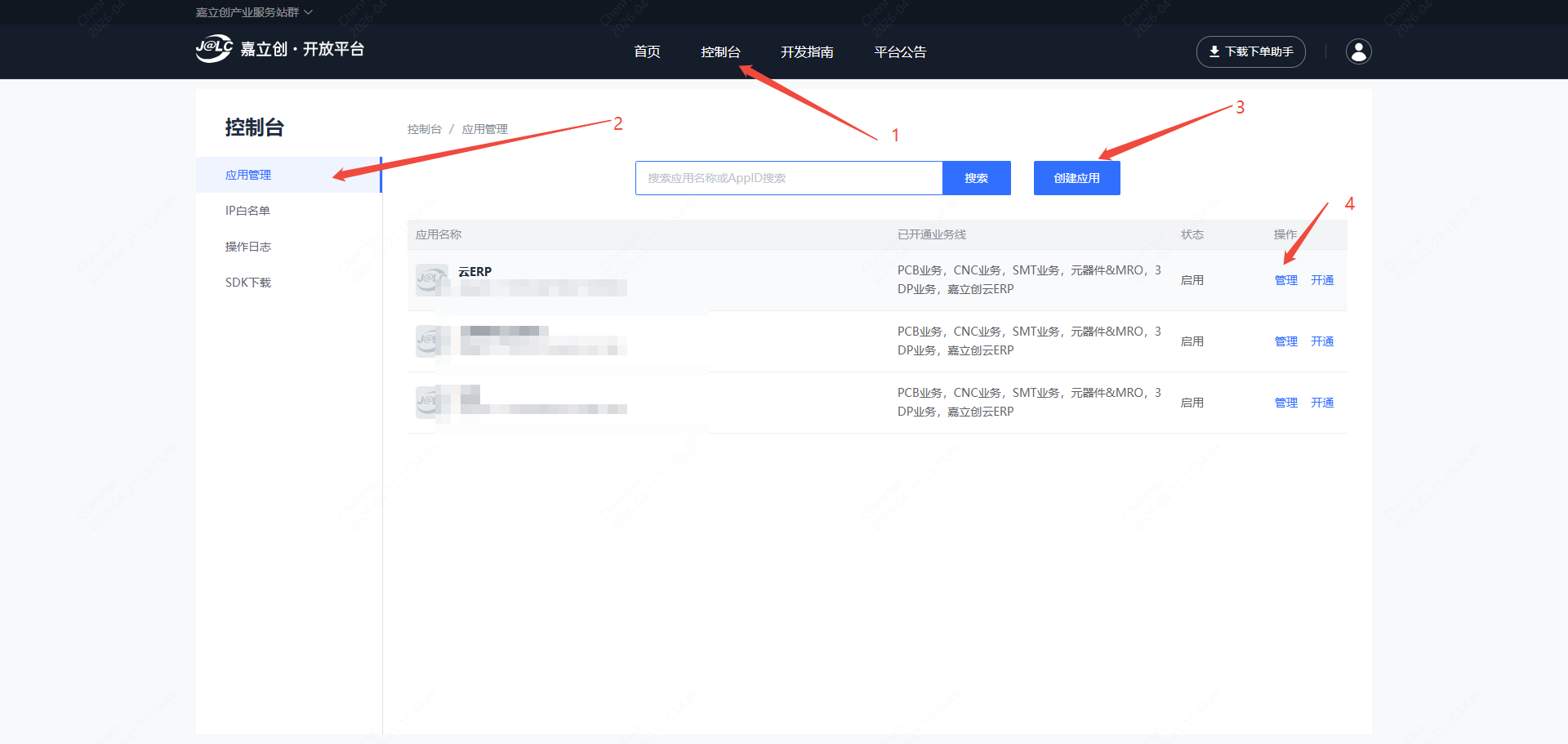Click the second application's logo icon
The height and width of the screenshot is (744, 1568).
430,341
